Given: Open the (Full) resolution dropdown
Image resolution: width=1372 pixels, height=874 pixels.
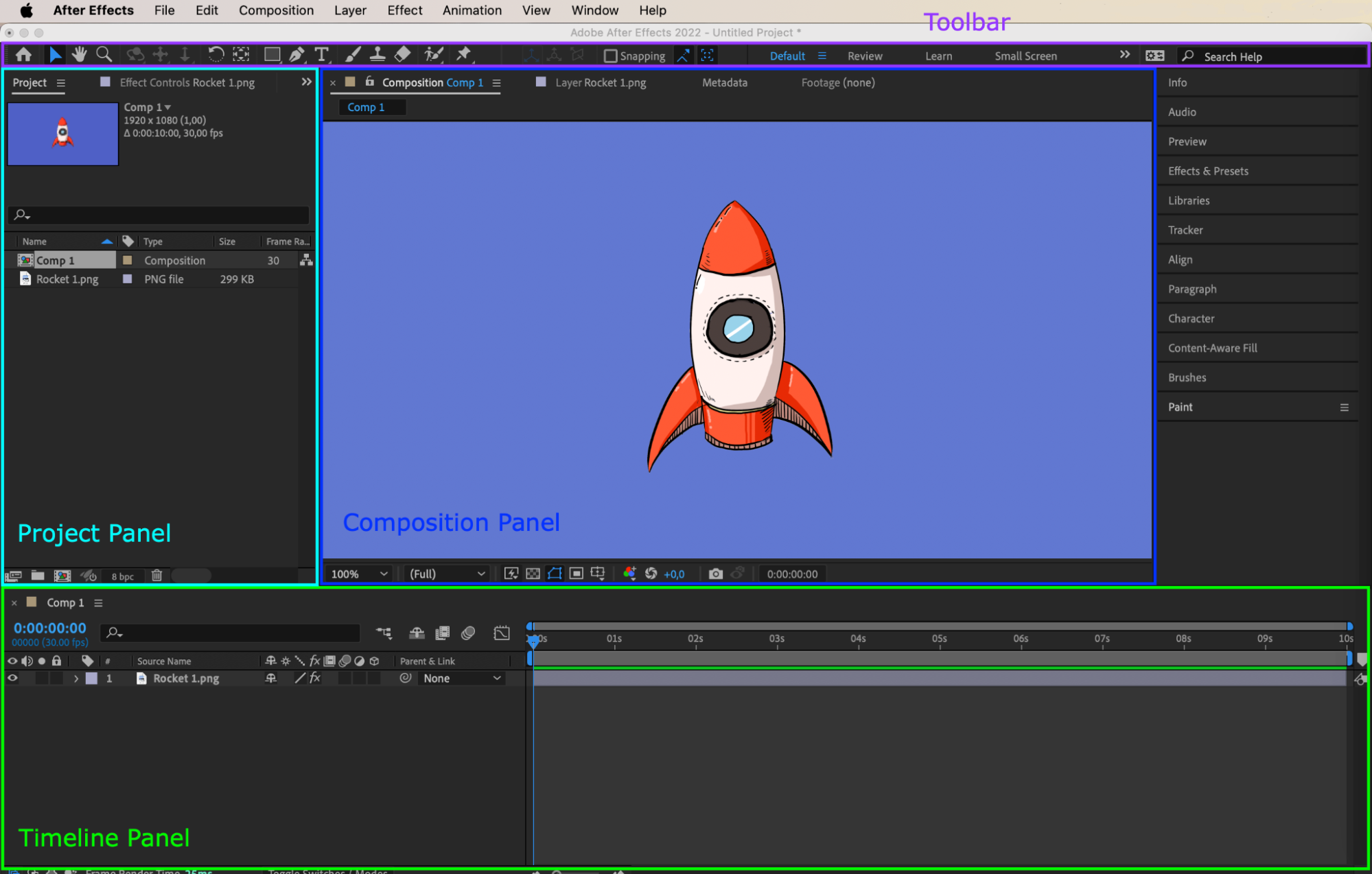Looking at the screenshot, I should [447, 574].
